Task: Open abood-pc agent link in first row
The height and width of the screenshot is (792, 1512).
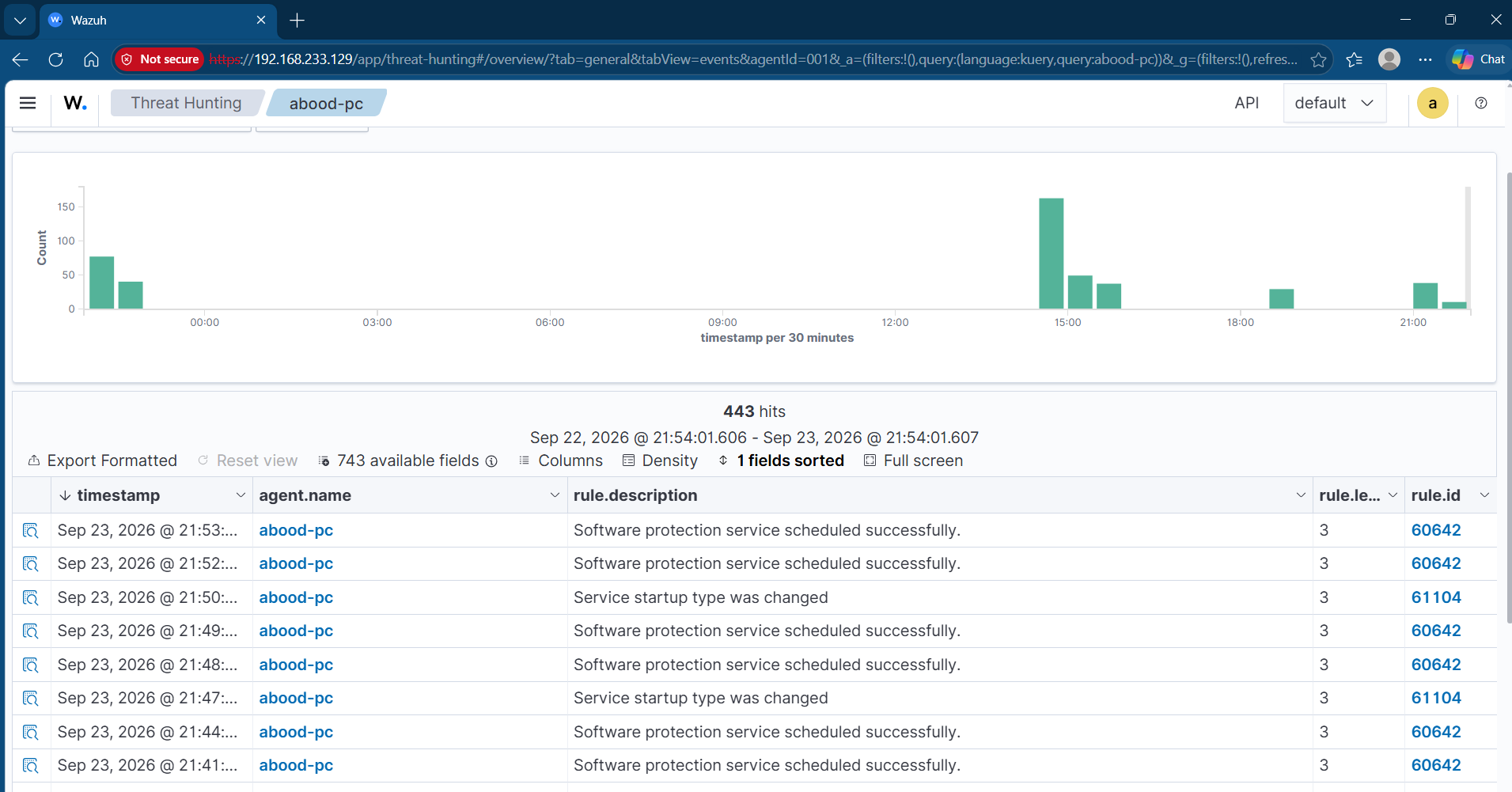Action: (x=296, y=530)
